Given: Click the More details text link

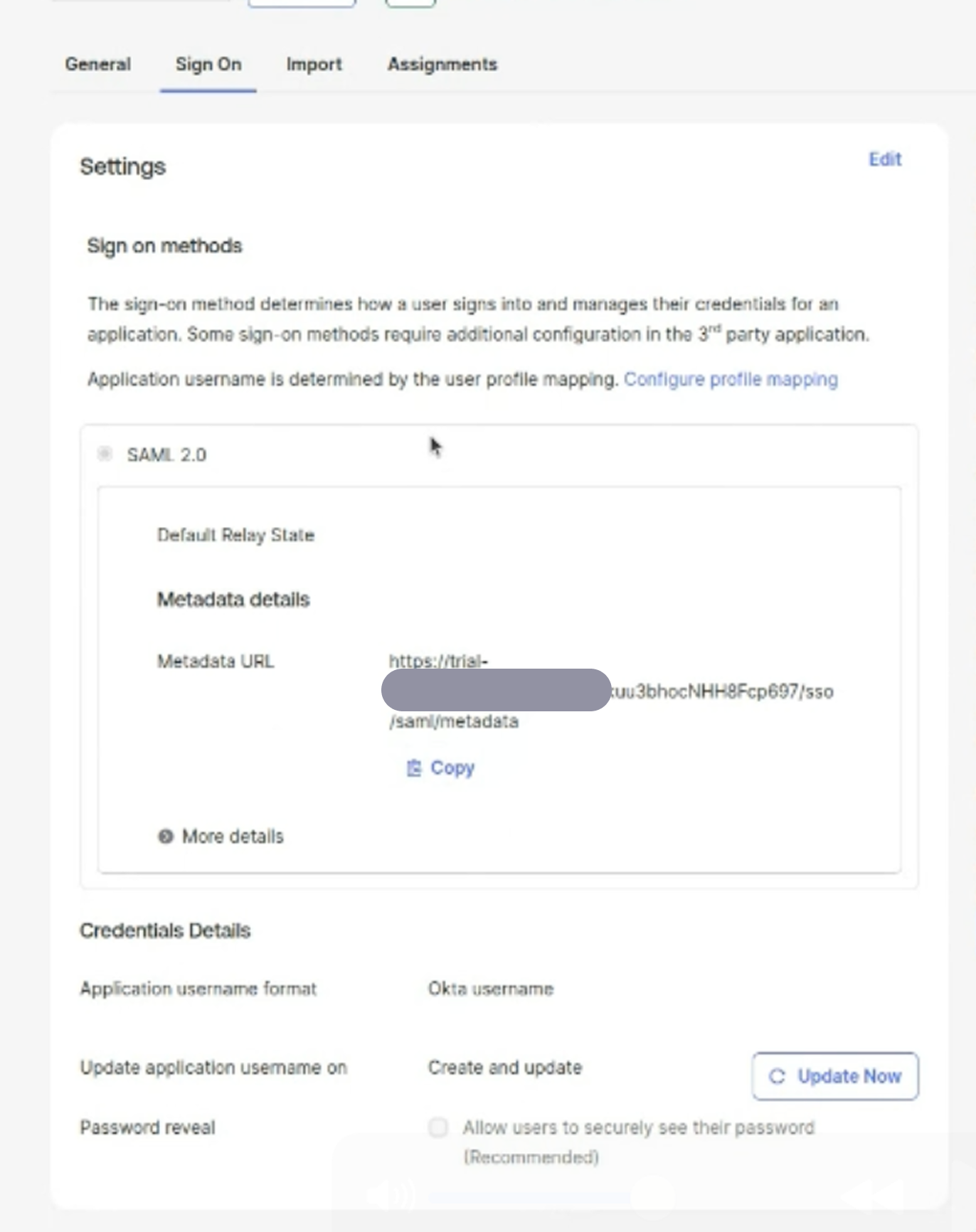Looking at the screenshot, I should pyautogui.click(x=232, y=837).
